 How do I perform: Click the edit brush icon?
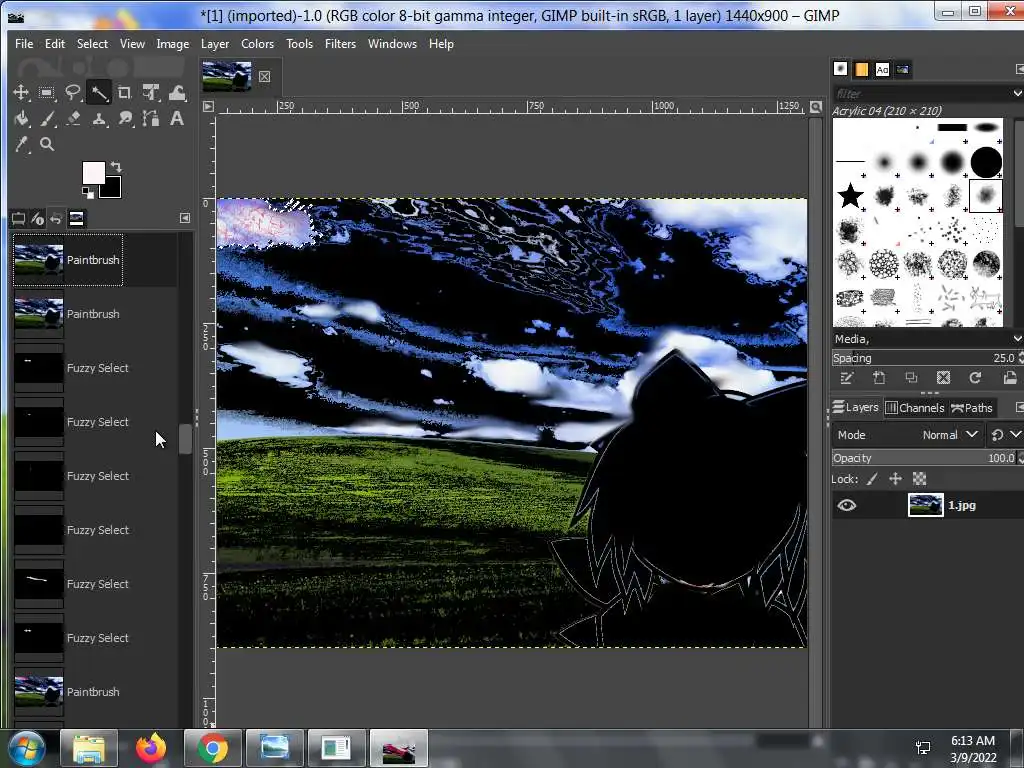tap(846, 377)
